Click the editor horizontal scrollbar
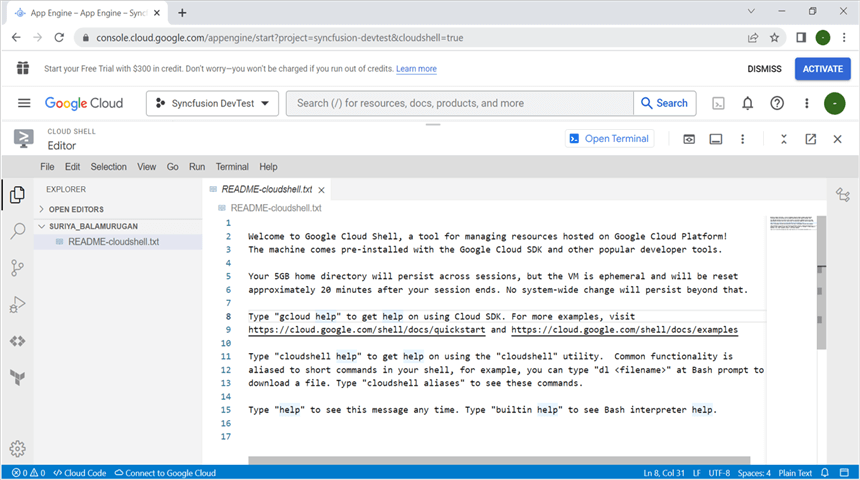The image size is (860, 480). pos(499,460)
